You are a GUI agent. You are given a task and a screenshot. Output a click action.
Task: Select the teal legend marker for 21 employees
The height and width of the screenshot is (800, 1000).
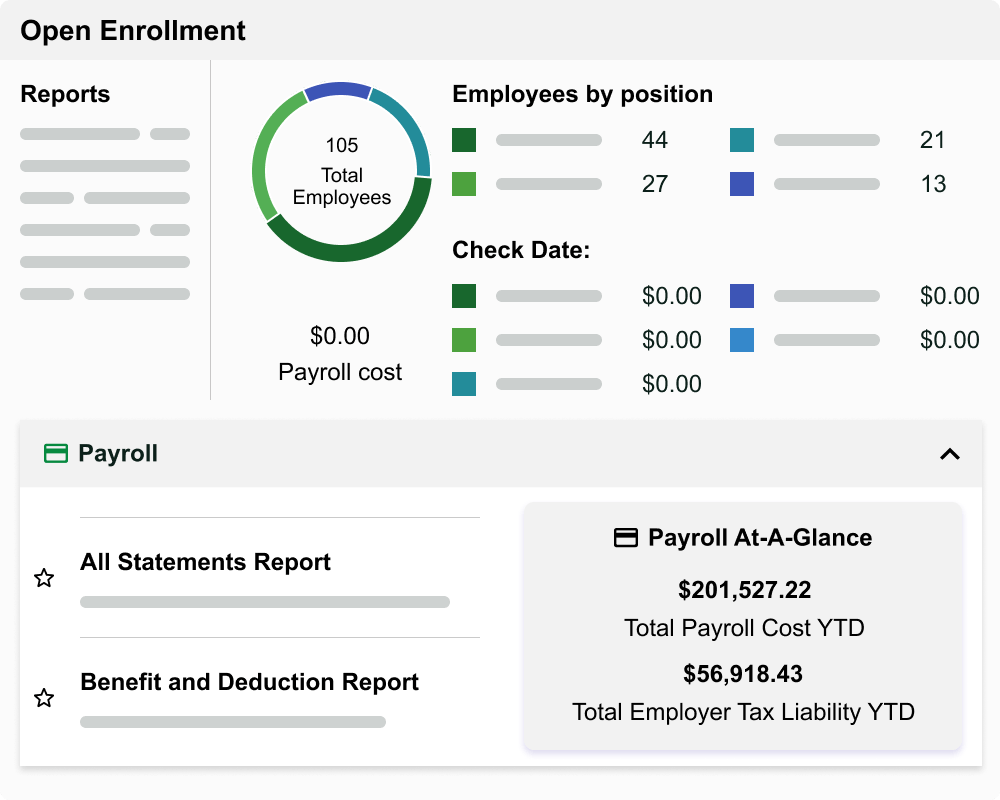pyautogui.click(x=741, y=140)
